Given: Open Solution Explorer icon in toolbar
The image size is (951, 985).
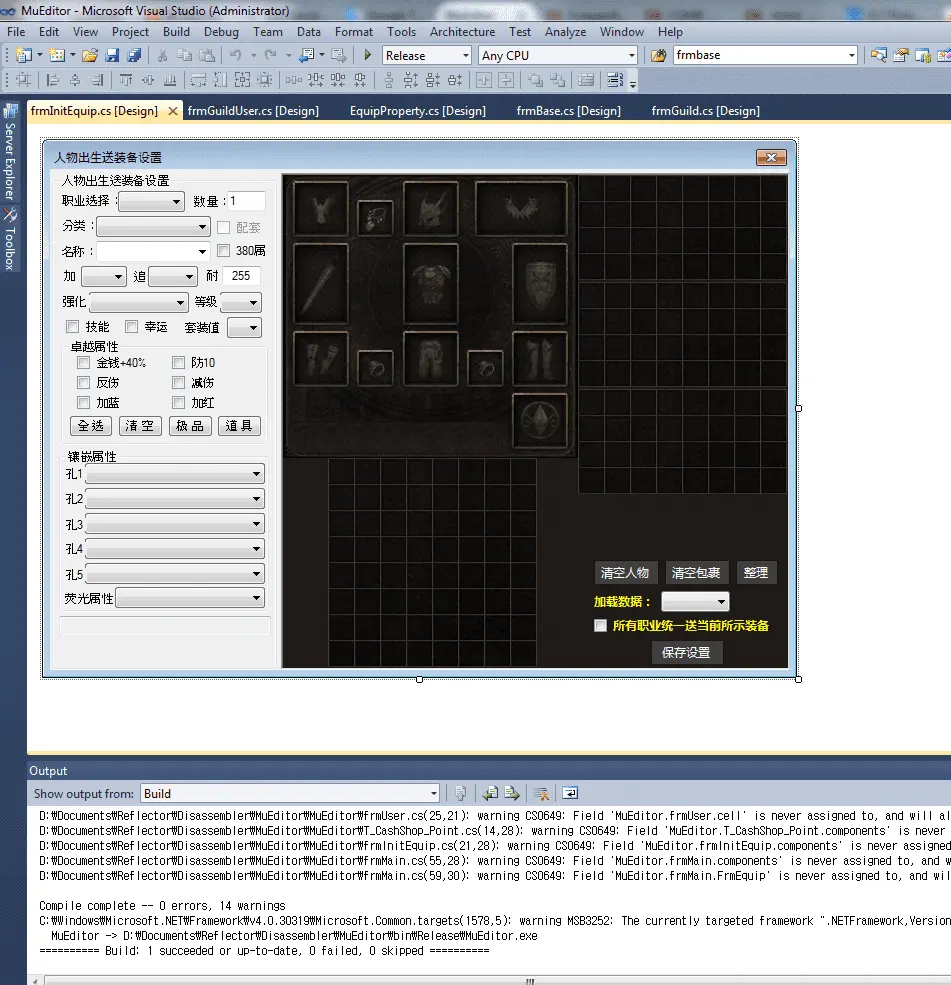Looking at the screenshot, I should 879,55.
